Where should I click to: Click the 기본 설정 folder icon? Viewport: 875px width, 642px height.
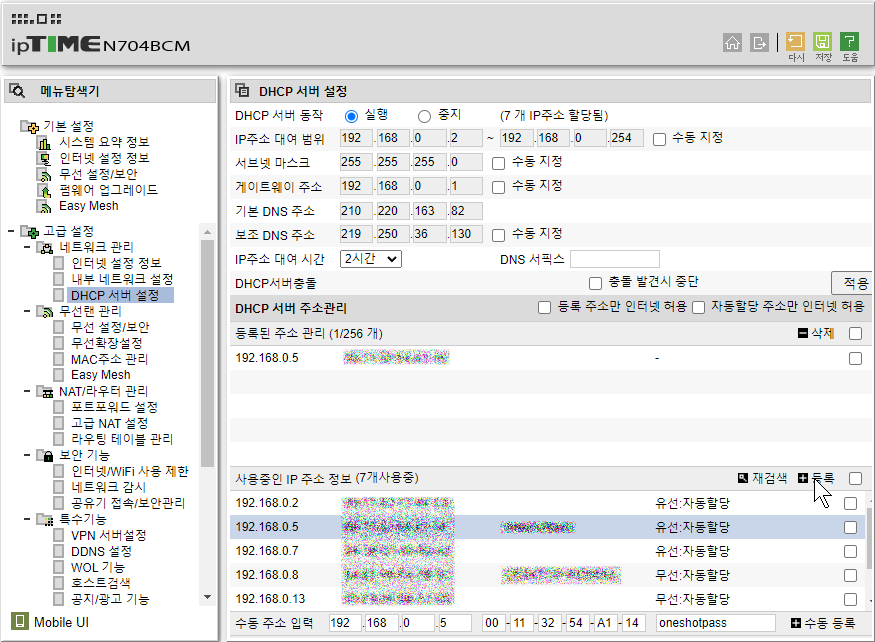(x=29, y=126)
